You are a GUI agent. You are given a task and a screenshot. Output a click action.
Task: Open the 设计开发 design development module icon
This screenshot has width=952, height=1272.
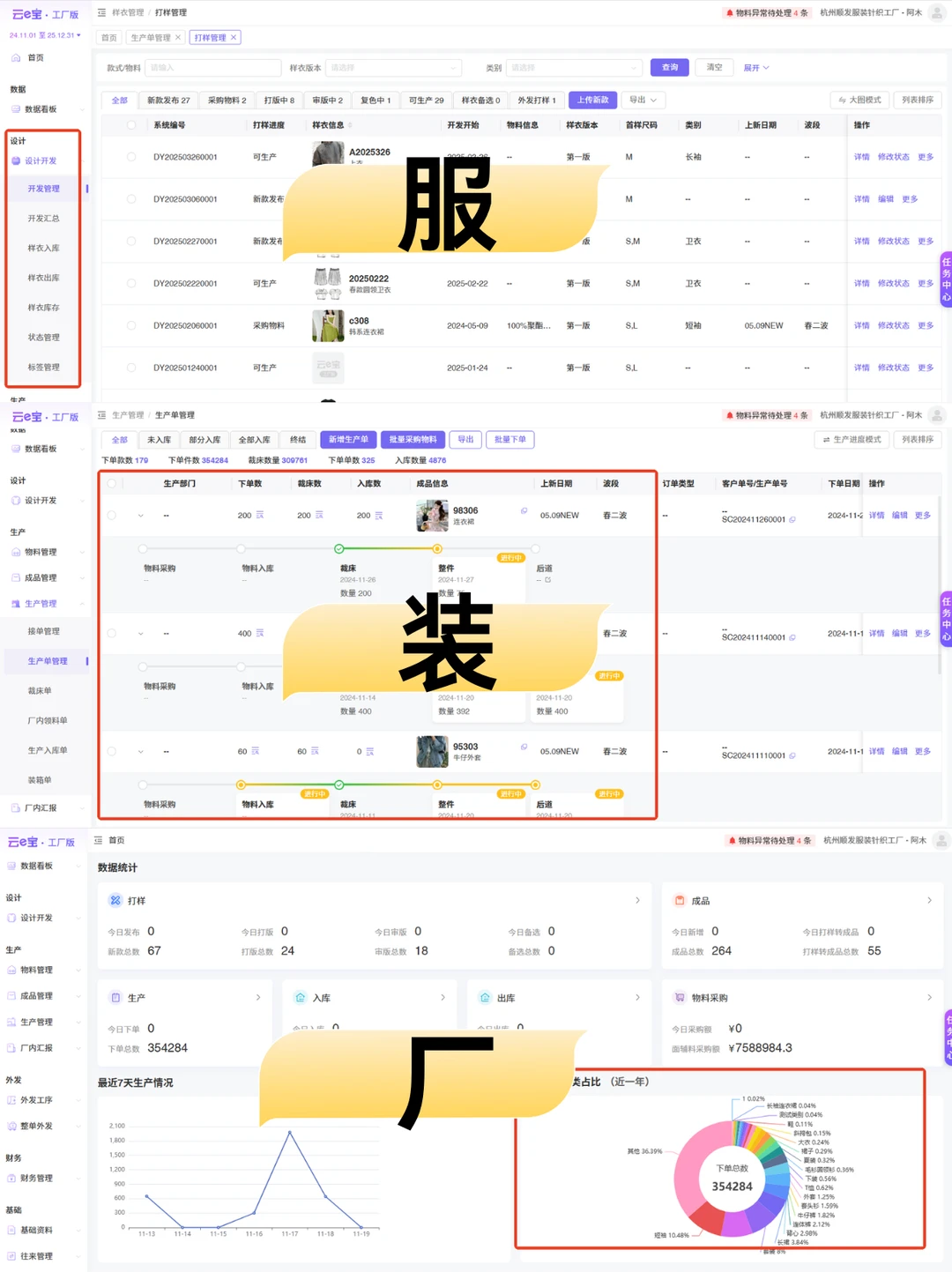[x=15, y=160]
